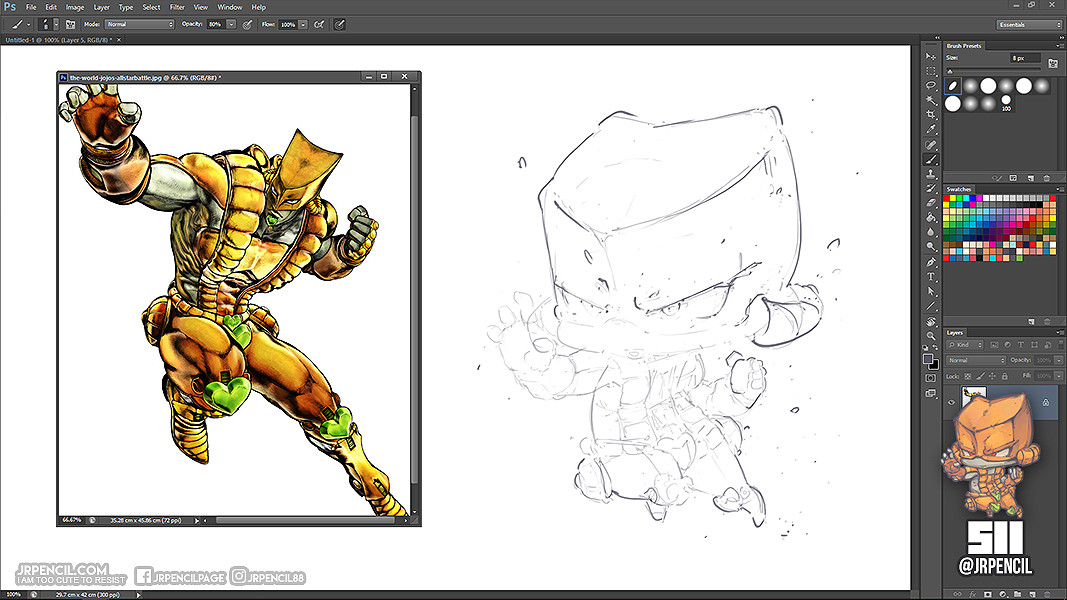This screenshot has width=1067, height=600.
Task: Click the Layer 5 thumbnail
Action: [974, 397]
